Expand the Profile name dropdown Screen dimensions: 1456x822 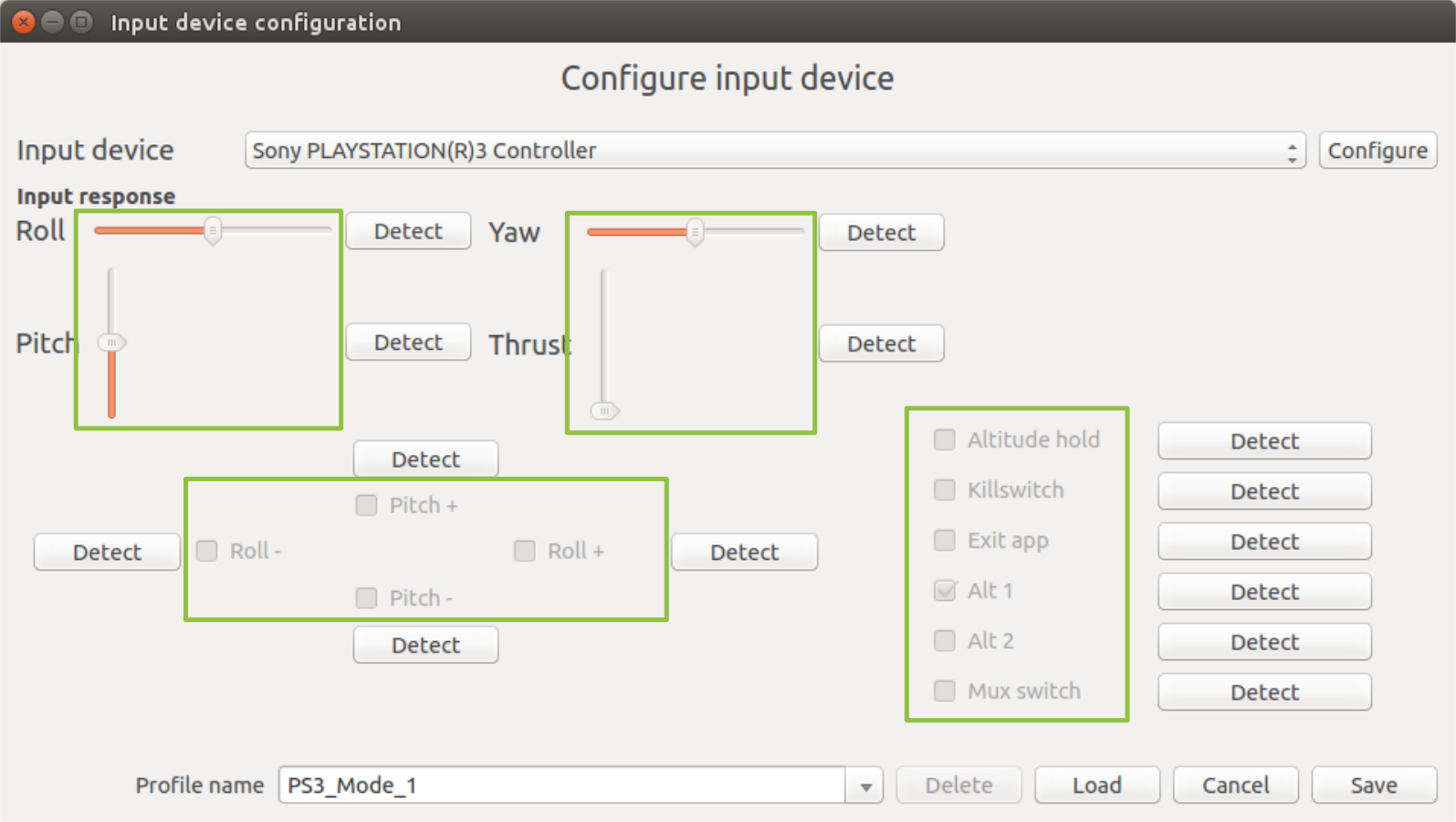click(x=863, y=785)
